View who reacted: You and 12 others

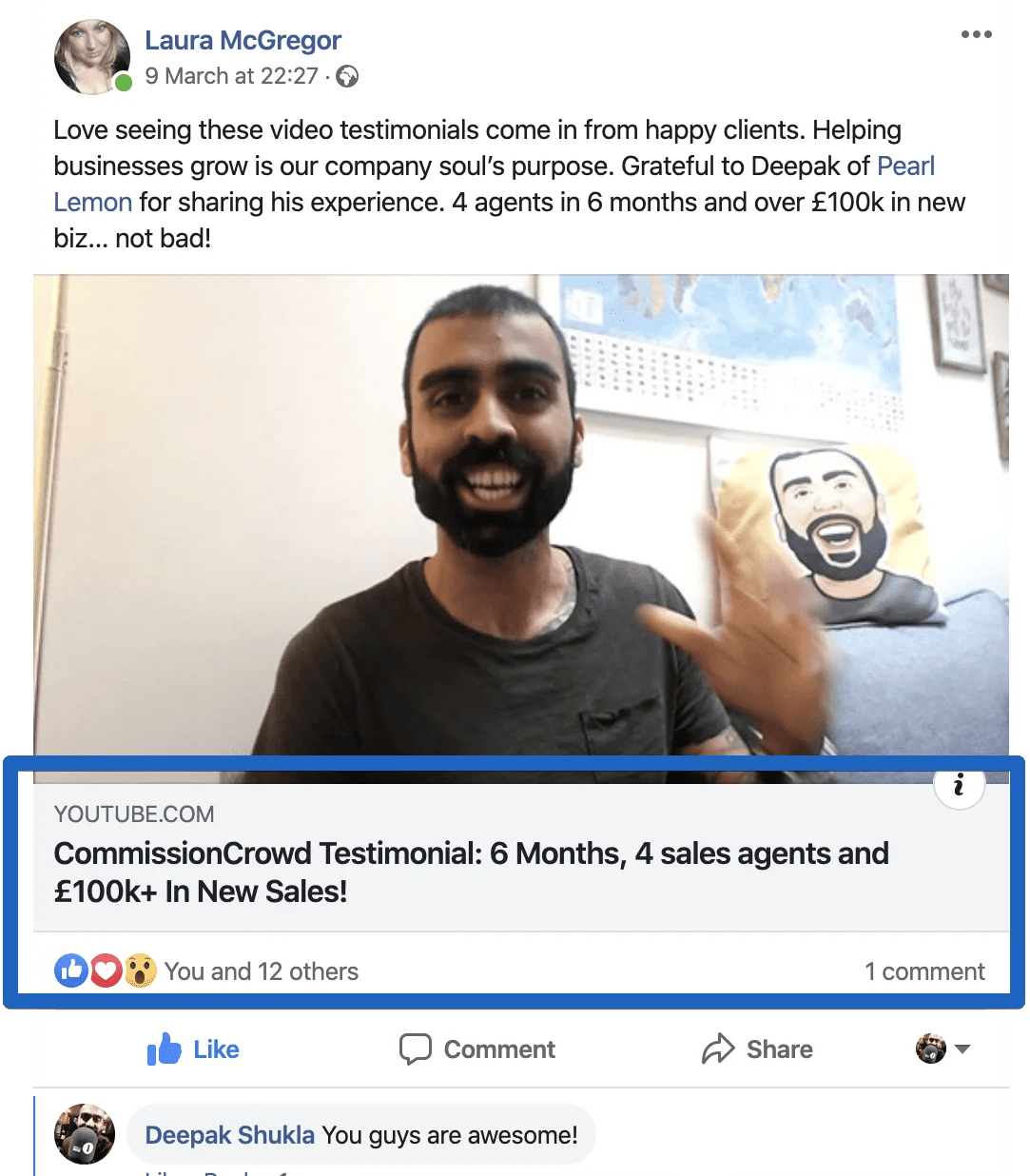(262, 971)
